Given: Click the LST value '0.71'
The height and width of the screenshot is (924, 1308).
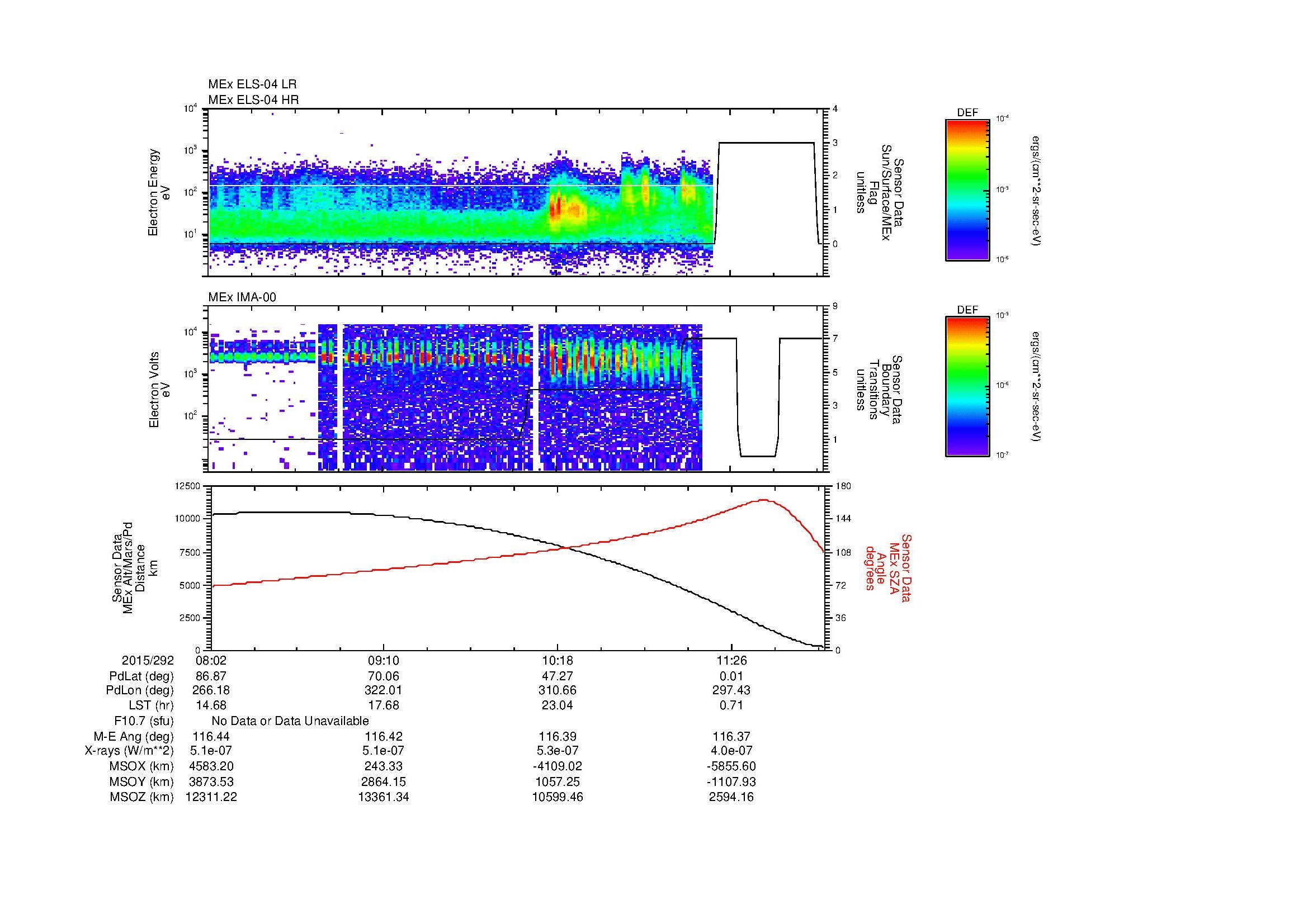Looking at the screenshot, I should point(731,705).
